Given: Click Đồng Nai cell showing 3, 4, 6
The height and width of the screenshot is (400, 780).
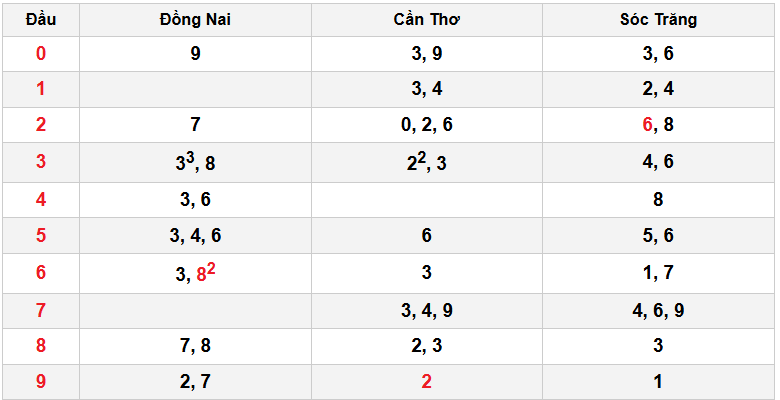Looking at the screenshot, I should click(x=195, y=236).
